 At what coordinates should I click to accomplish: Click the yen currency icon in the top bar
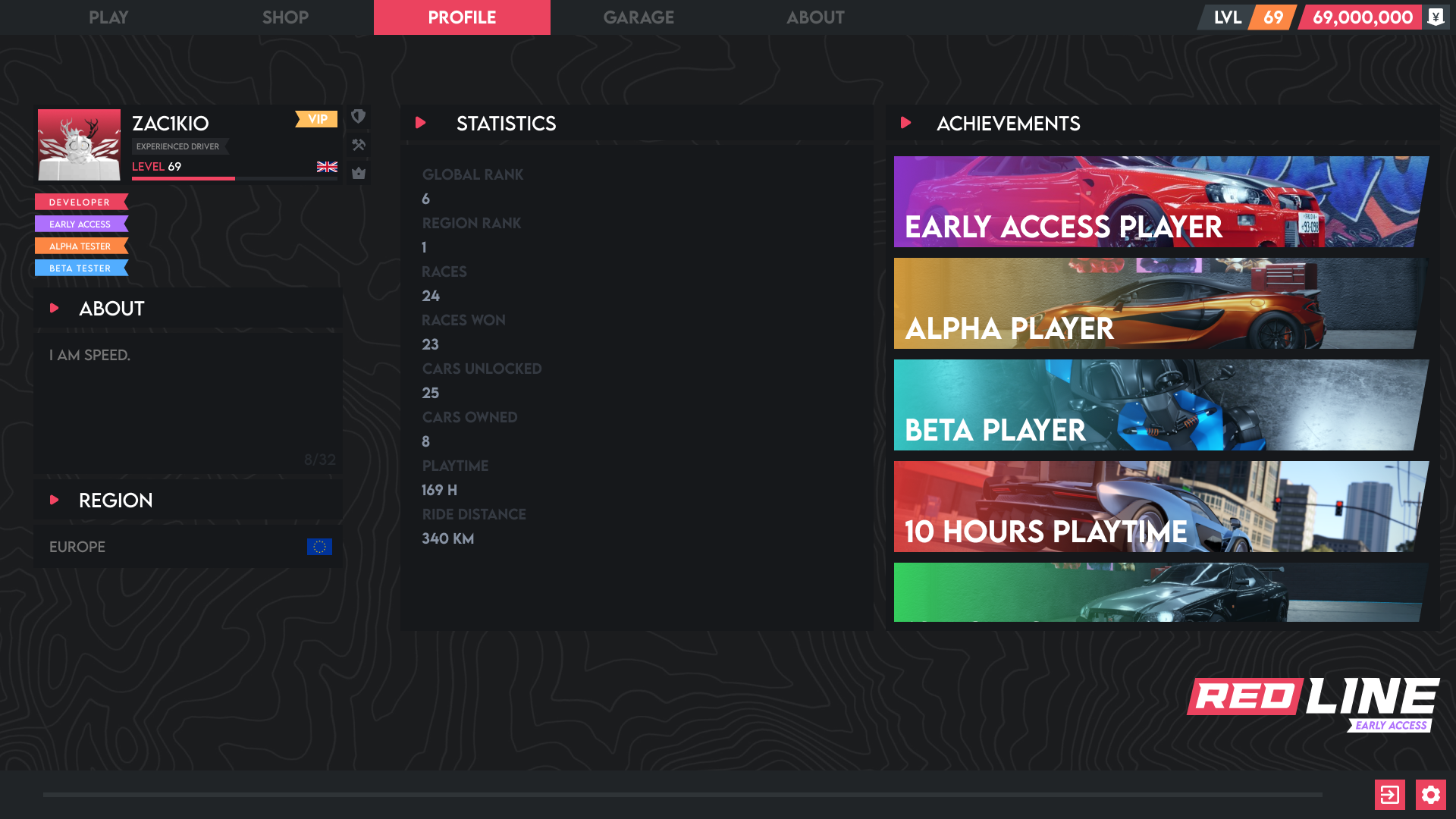point(1436,17)
